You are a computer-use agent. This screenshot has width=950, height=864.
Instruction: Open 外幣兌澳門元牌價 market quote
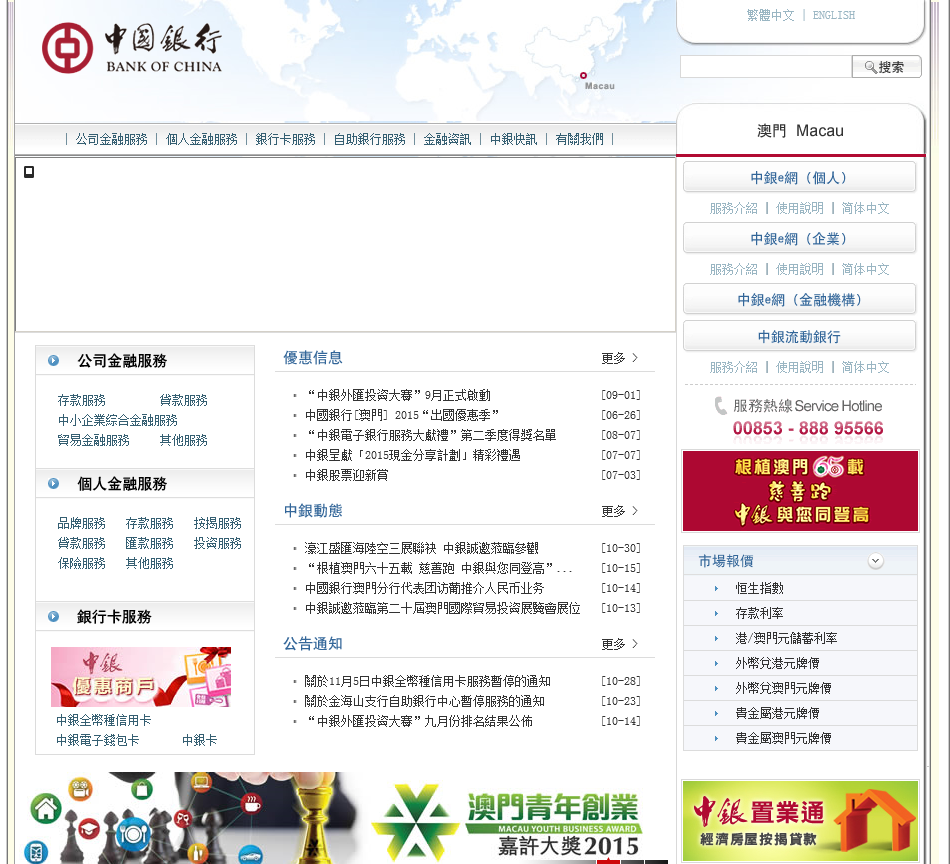point(783,688)
